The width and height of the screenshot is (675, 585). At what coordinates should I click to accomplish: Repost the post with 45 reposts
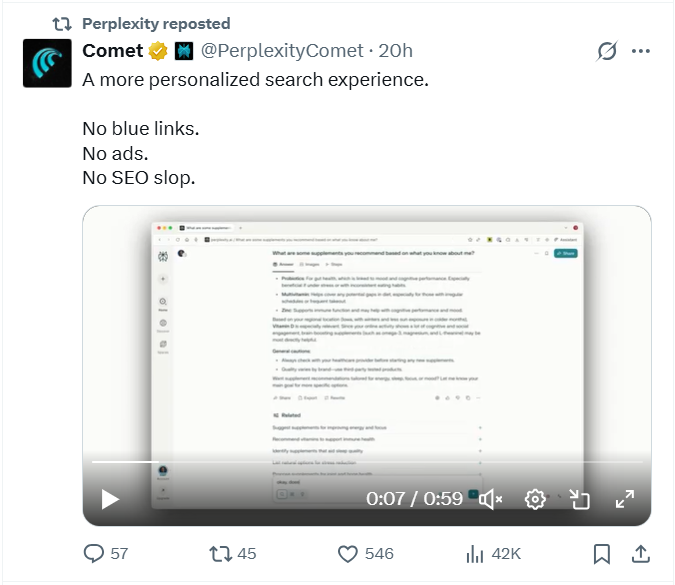coord(232,554)
